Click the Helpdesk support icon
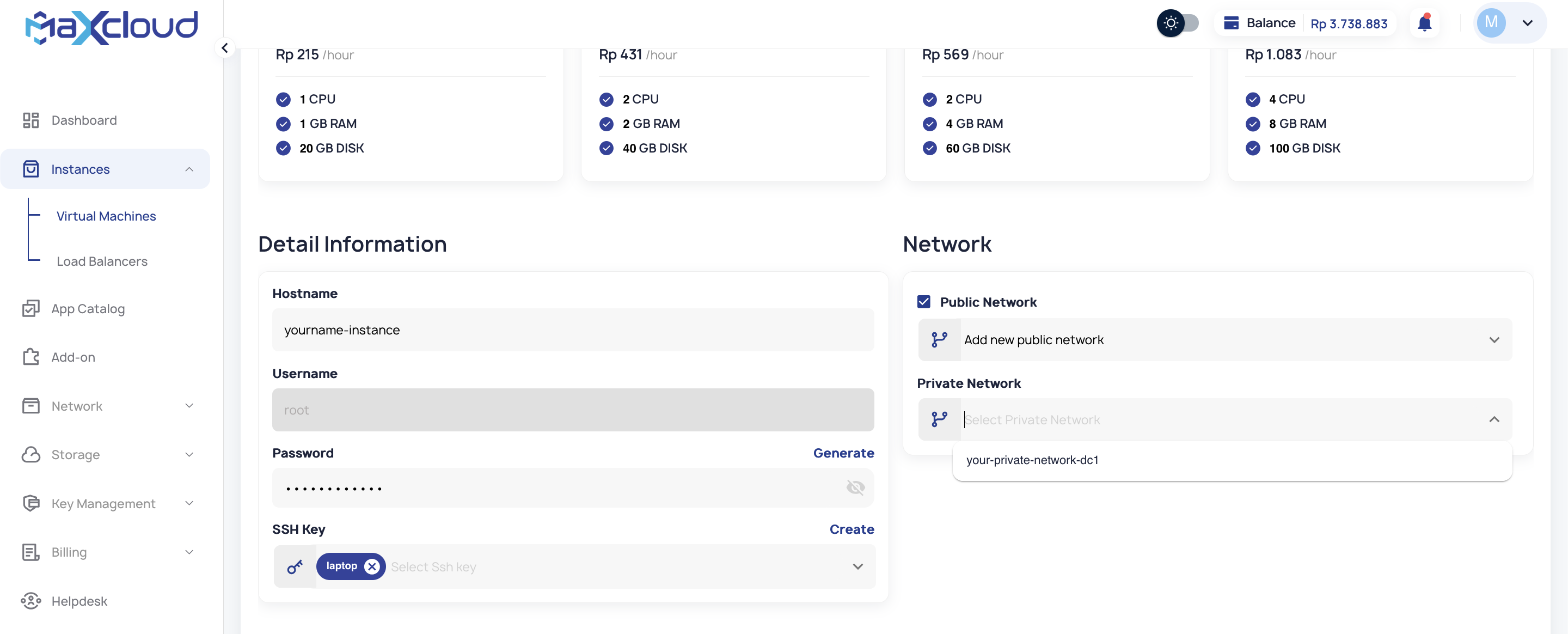This screenshot has width=1568, height=634. (x=30, y=601)
